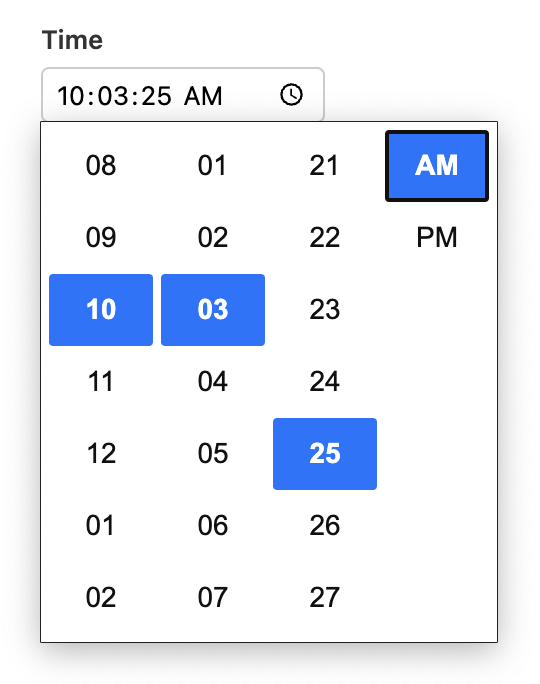Viewport: 540px width, 684px height.
Task: Click highlighted minute 03
Action: 213,310
